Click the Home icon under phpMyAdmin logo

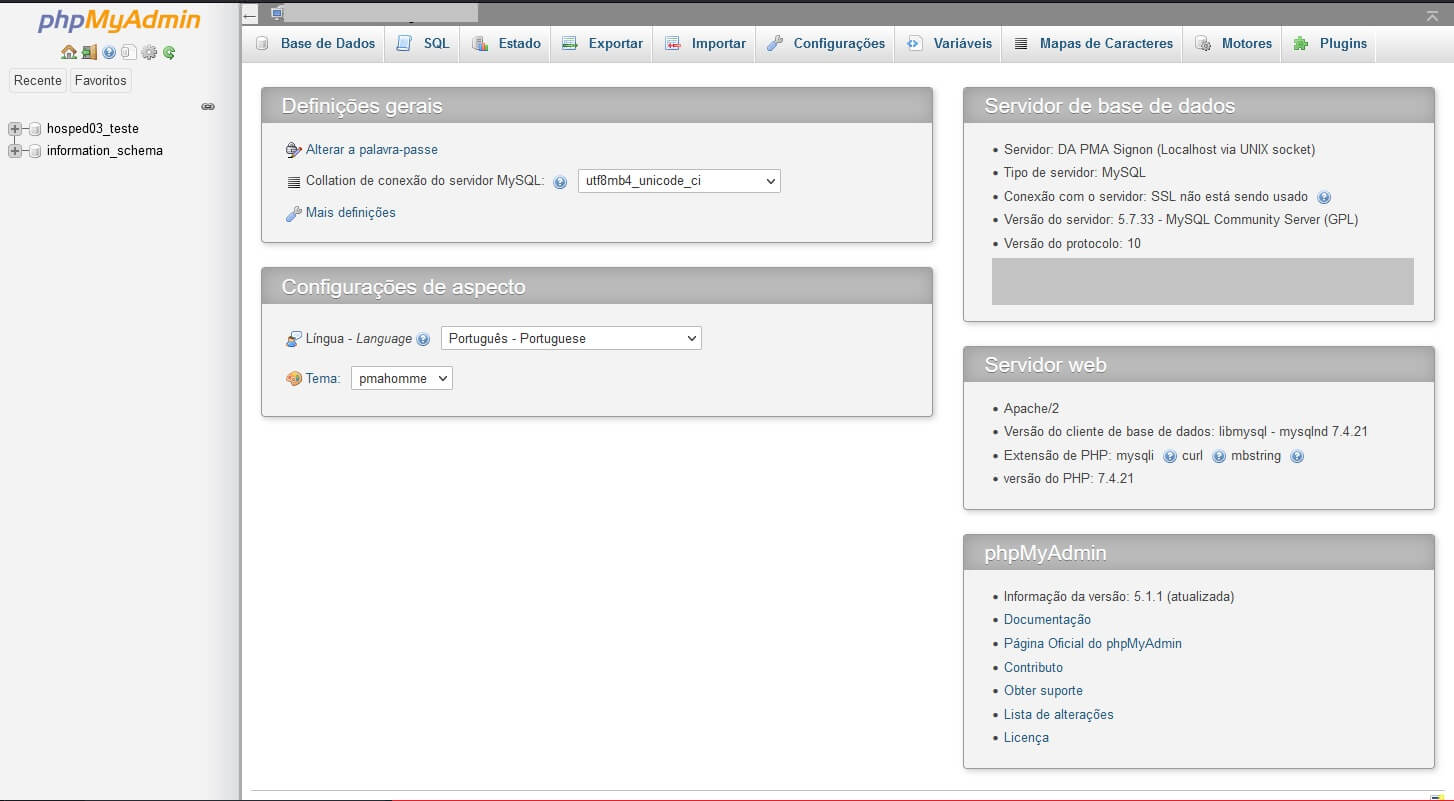click(68, 52)
